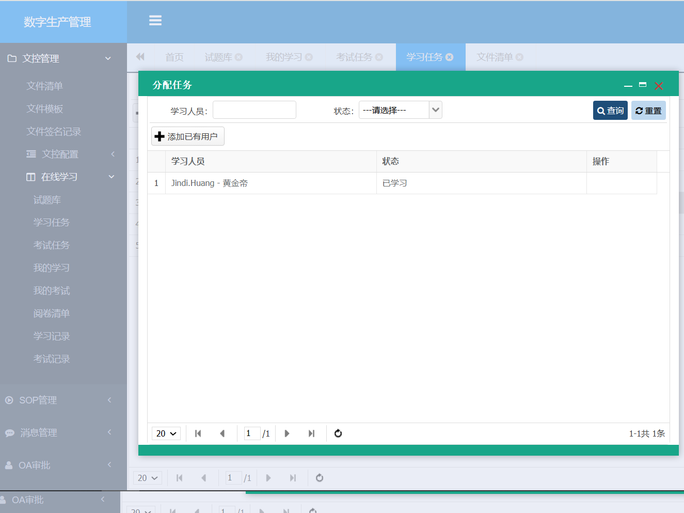Open the 状态 dropdown selector
This screenshot has height=513, width=684.
tap(400, 110)
